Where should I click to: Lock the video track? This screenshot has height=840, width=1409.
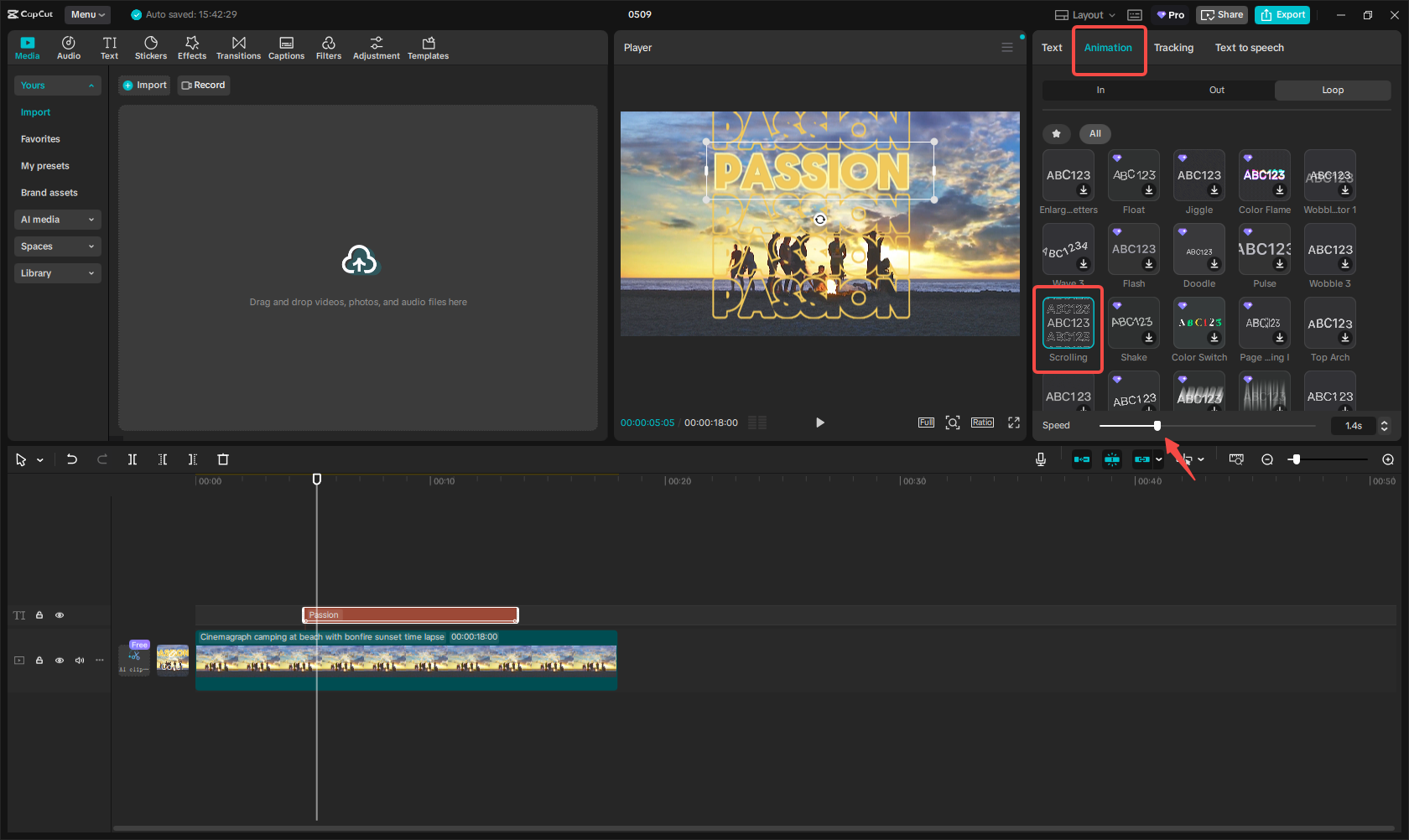[39, 661]
